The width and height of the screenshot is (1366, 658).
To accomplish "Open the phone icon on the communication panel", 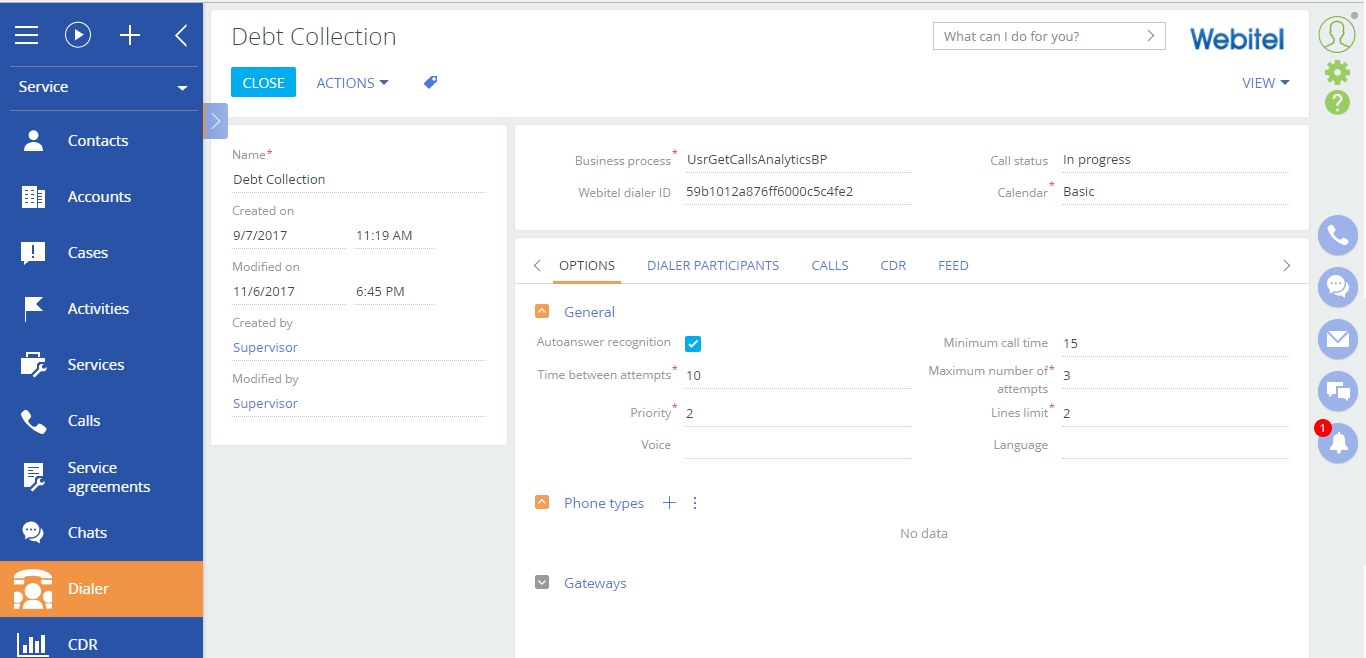I will (x=1337, y=235).
